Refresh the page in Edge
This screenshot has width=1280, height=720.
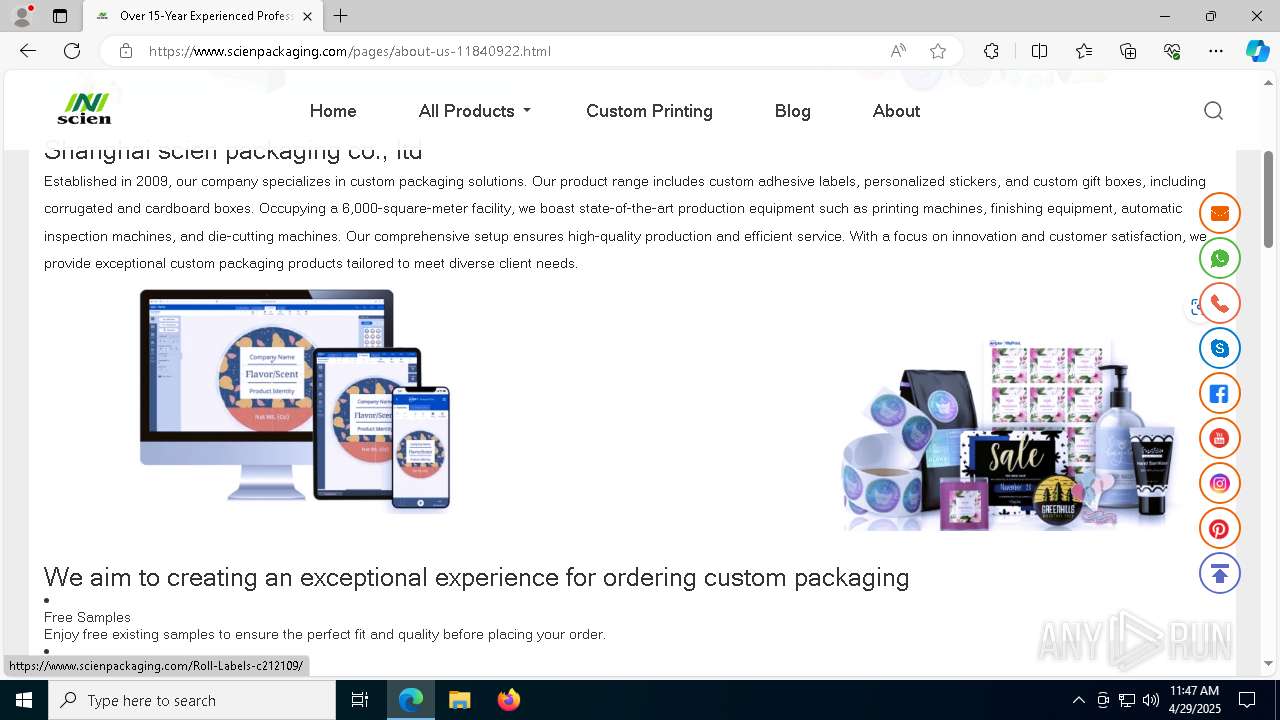pyautogui.click(x=72, y=51)
